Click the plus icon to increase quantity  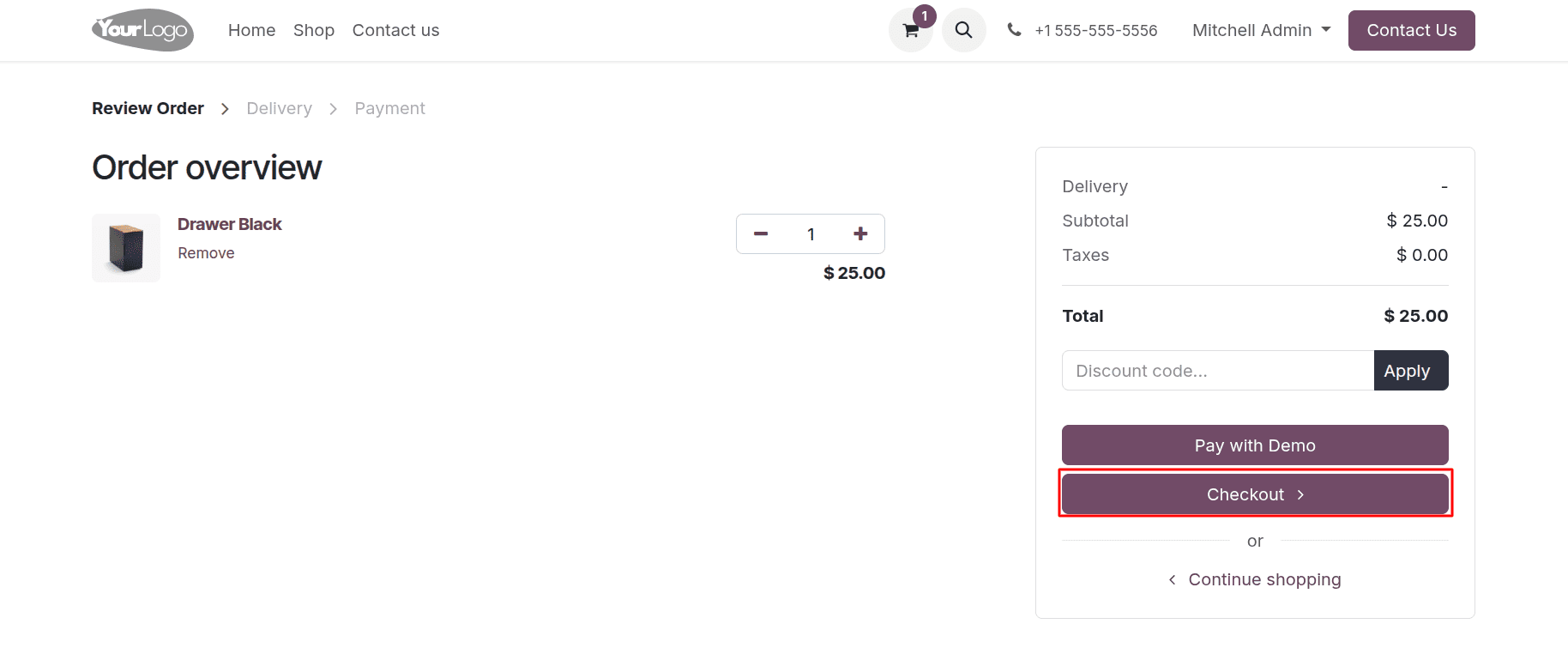(860, 233)
